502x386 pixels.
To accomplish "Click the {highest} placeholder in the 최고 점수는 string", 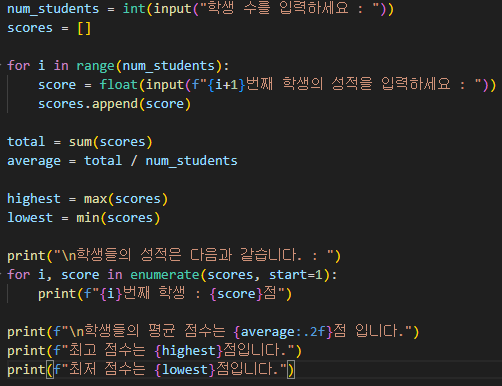I will [189, 351].
